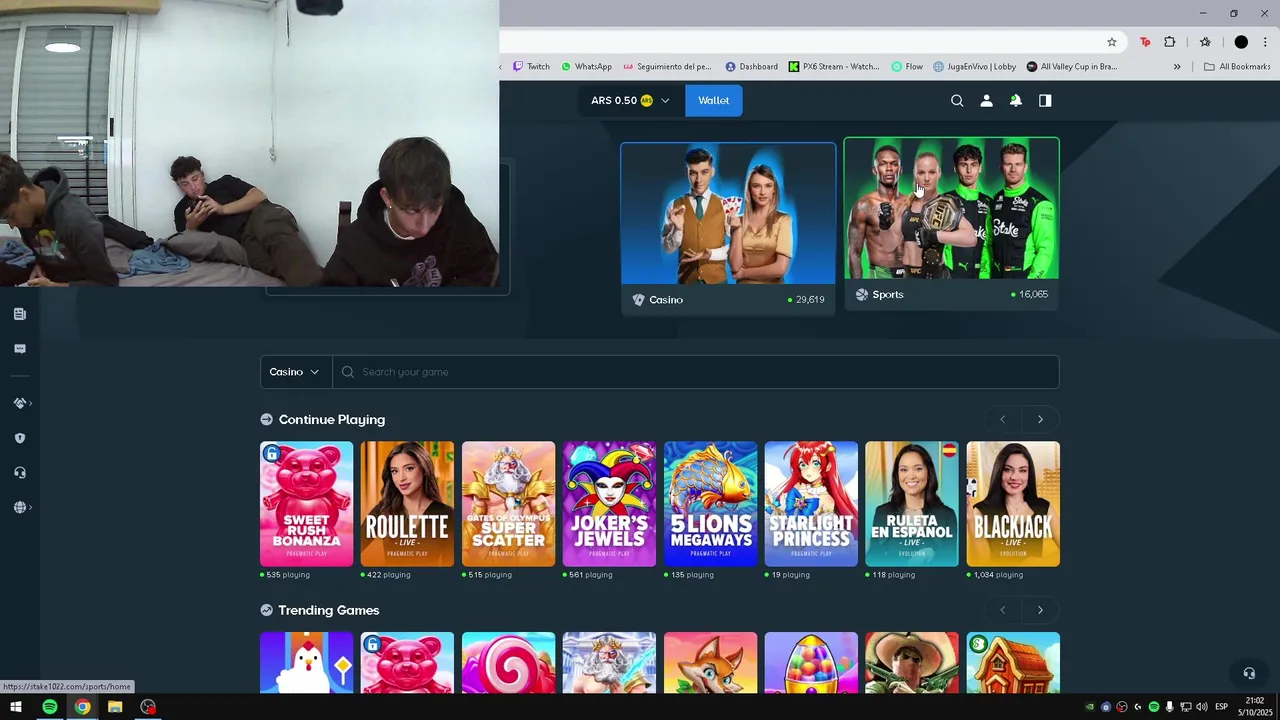This screenshot has height=720, width=1280.
Task: Open the user profile icon
Action: click(x=986, y=100)
